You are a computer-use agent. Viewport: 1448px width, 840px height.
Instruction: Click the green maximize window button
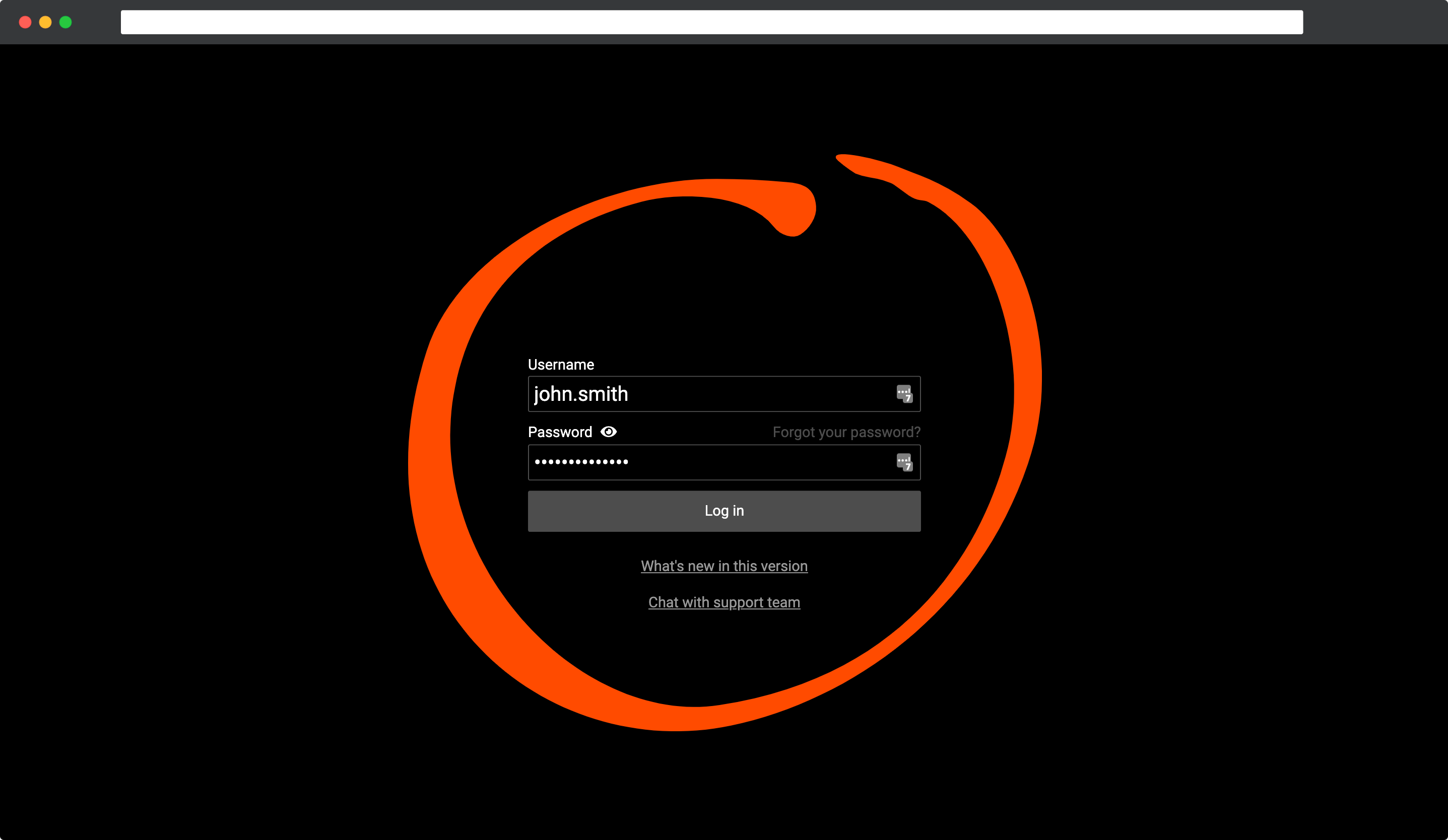coord(65,22)
